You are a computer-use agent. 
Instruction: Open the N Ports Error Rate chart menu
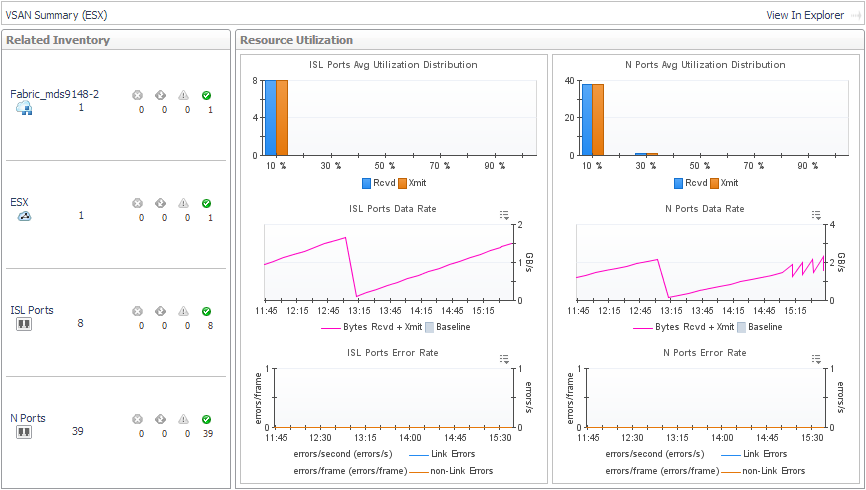pyautogui.click(x=816, y=358)
